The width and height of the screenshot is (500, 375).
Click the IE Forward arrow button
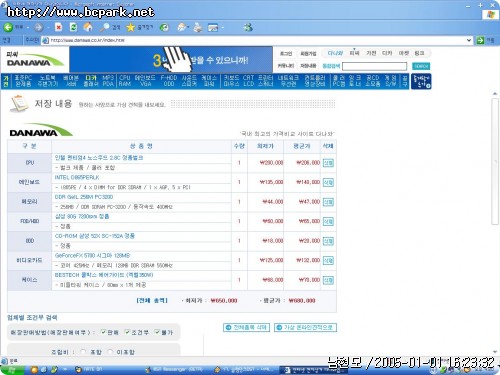38,27
